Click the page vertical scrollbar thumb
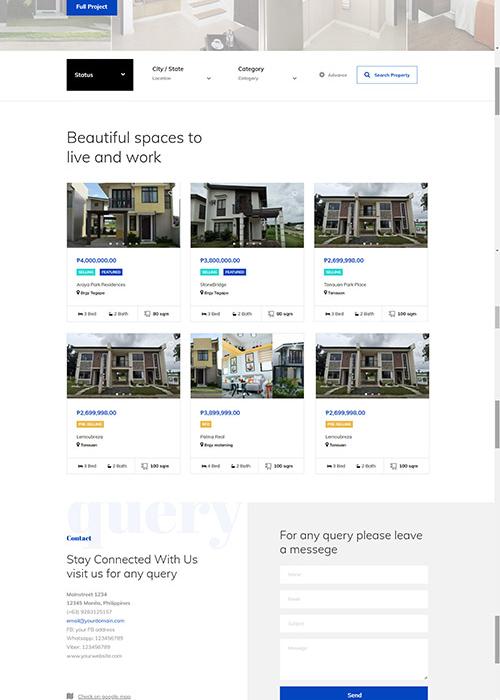Image resolution: width=500 pixels, height=700 pixels. (x=497, y=92)
